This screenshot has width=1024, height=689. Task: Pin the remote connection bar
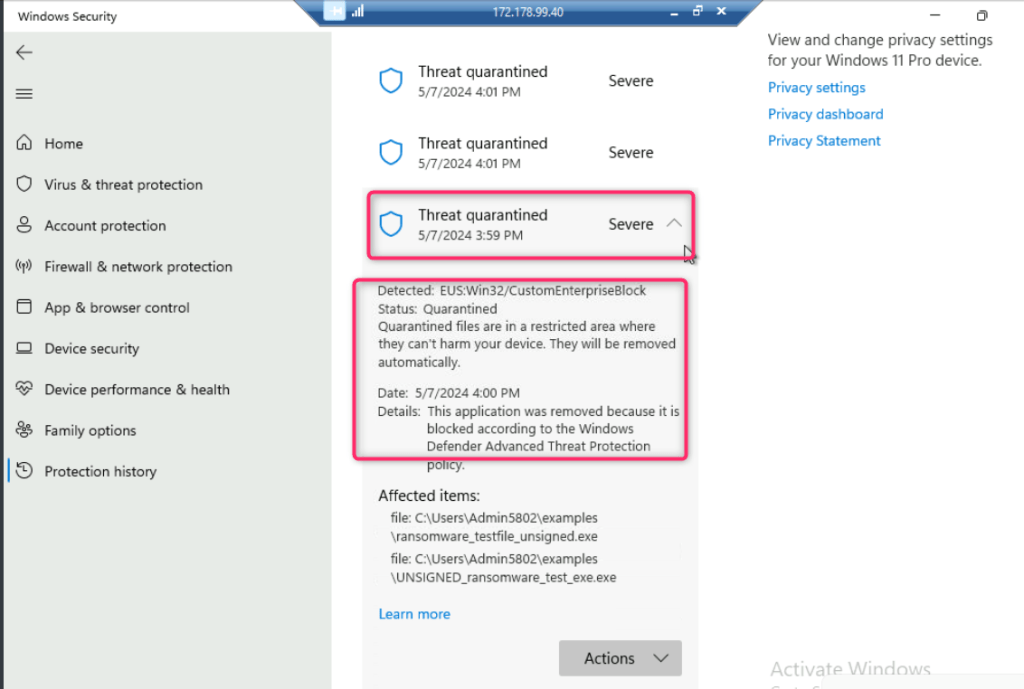click(335, 12)
